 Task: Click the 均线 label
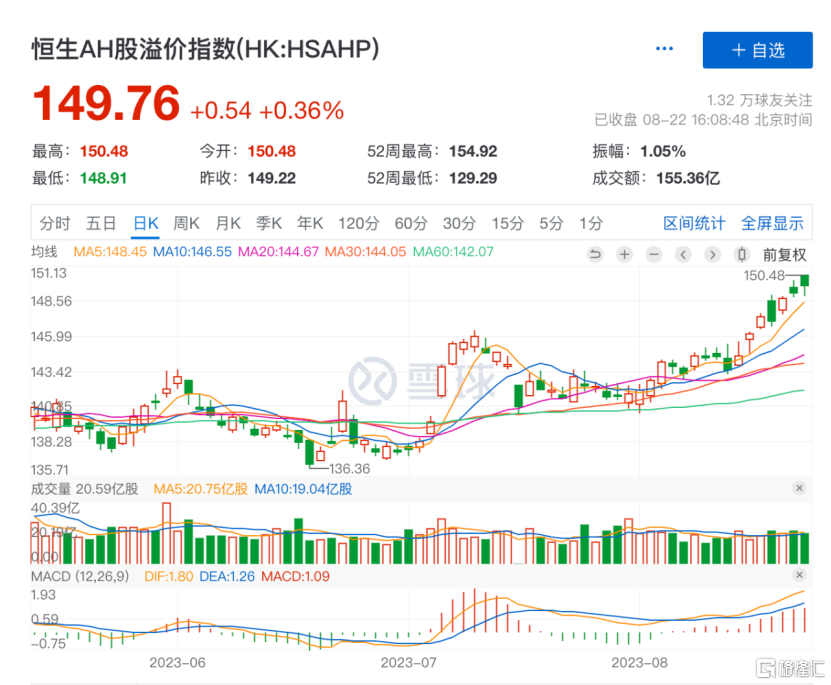(44, 252)
